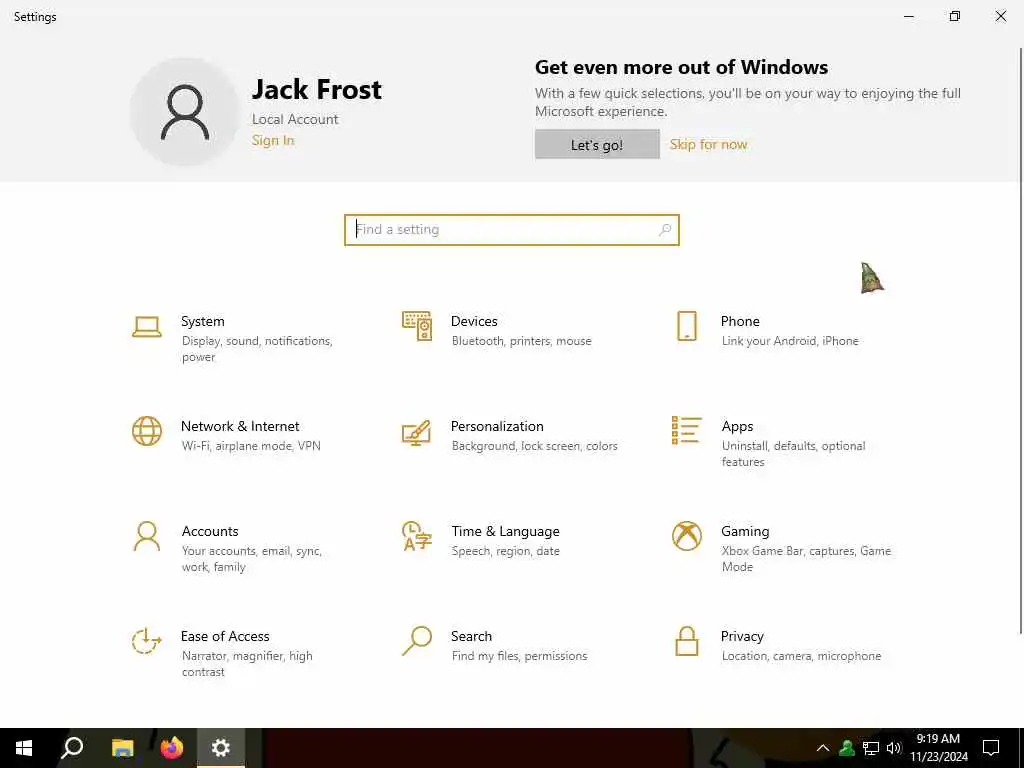Viewport: 1024px width, 768px height.
Task: Open the Devices category title
Action: (474, 321)
